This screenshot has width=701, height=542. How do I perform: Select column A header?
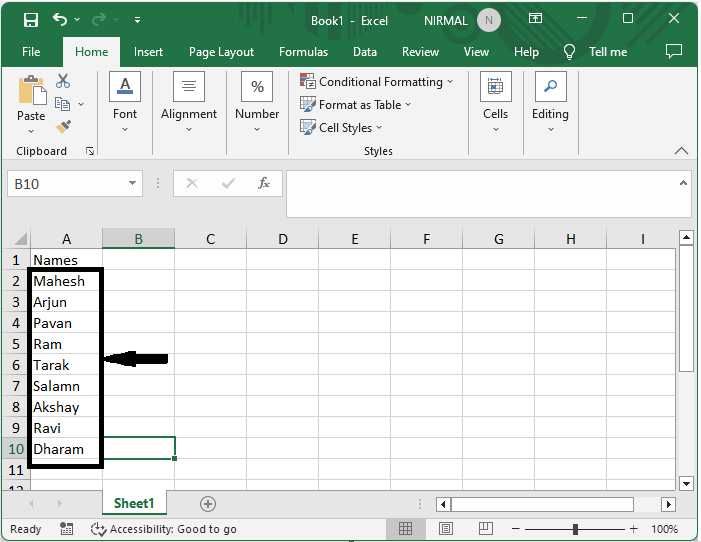[66, 239]
